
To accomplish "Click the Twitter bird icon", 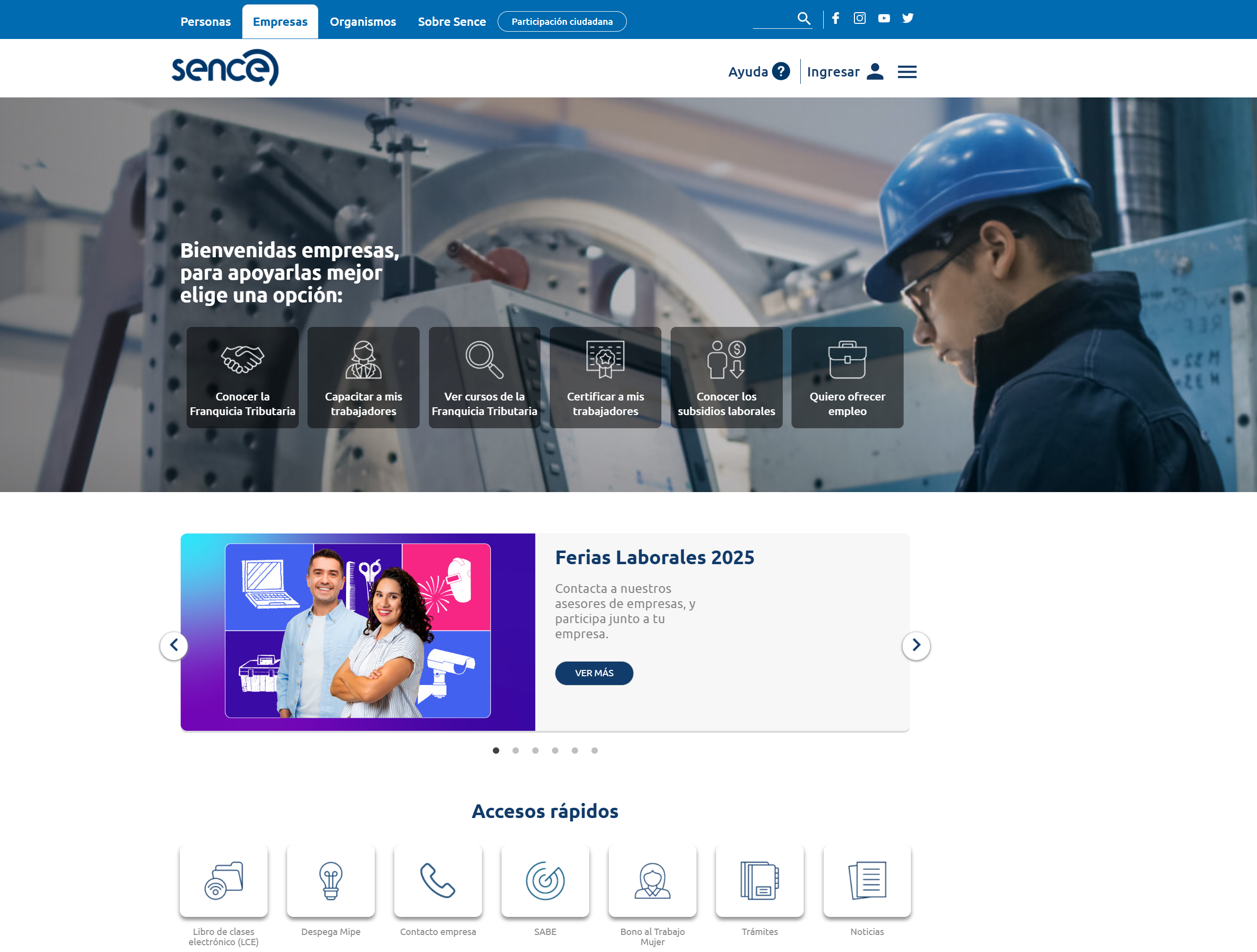I will [908, 18].
